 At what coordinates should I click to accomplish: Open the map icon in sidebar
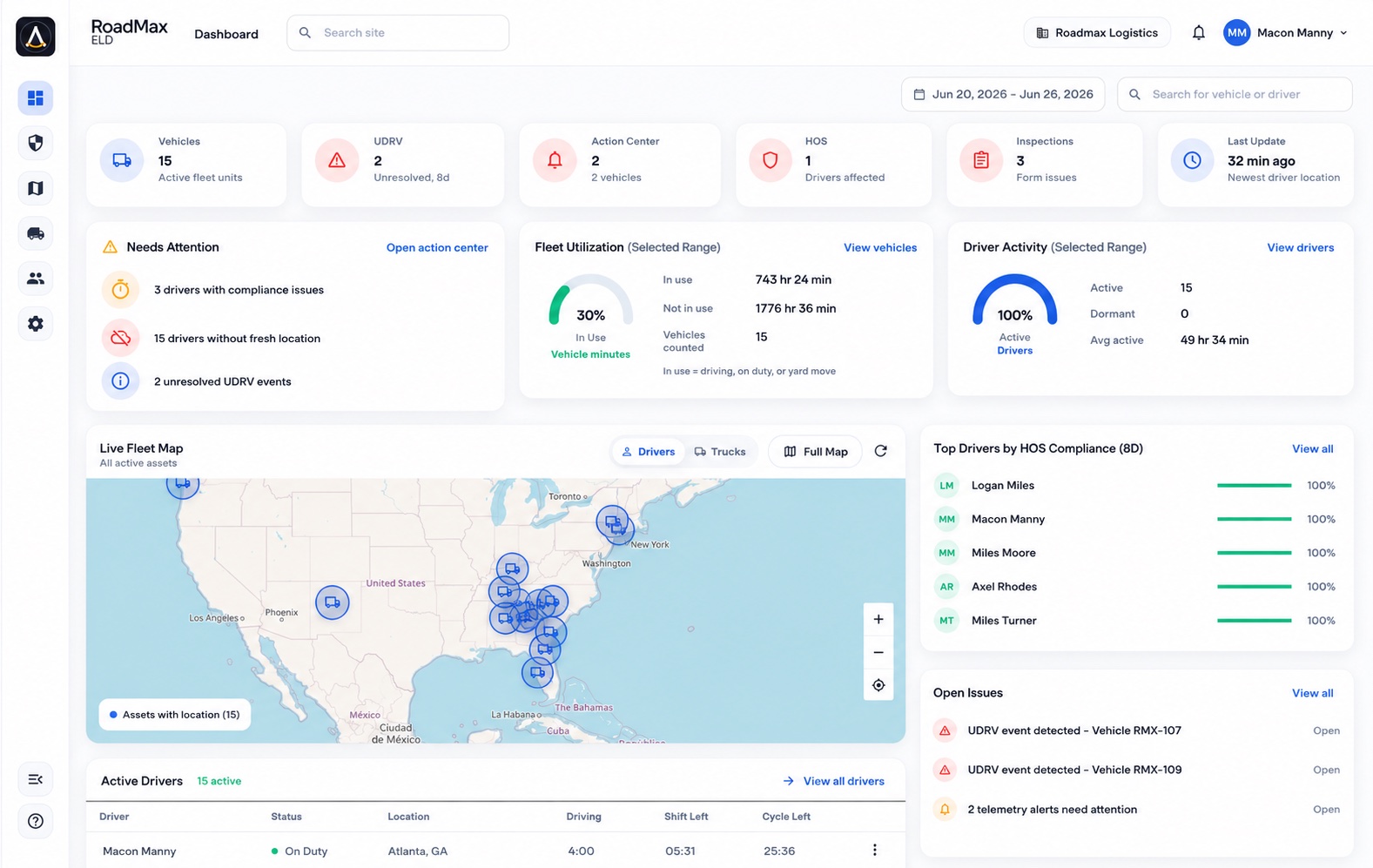36,188
